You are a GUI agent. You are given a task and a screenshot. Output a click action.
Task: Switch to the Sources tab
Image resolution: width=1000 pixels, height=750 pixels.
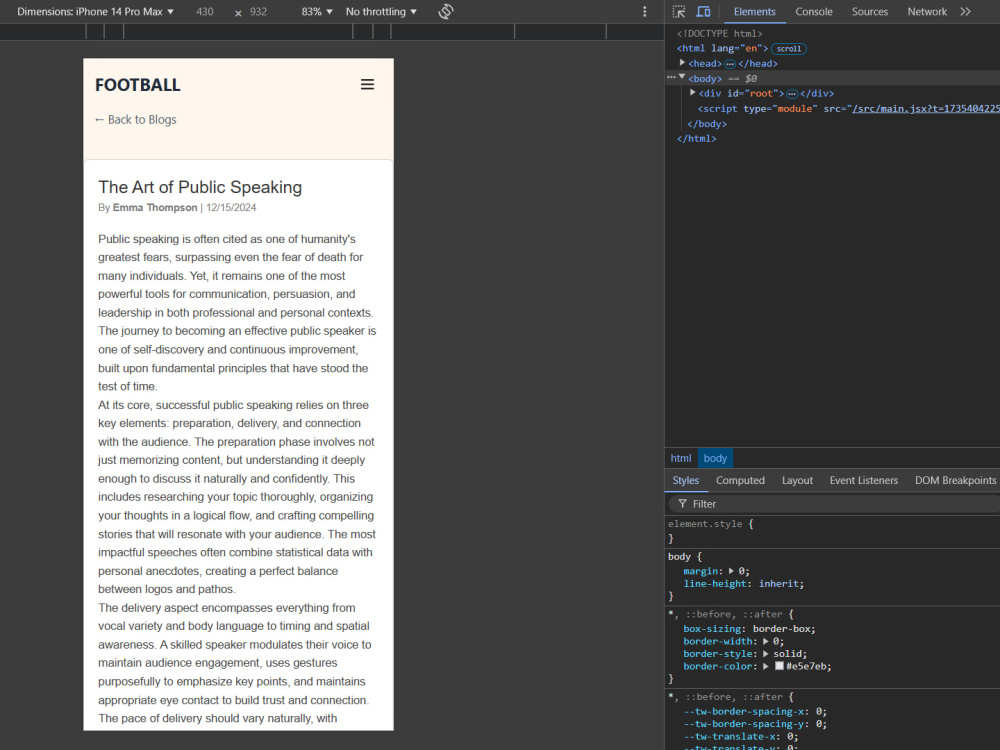(x=869, y=11)
